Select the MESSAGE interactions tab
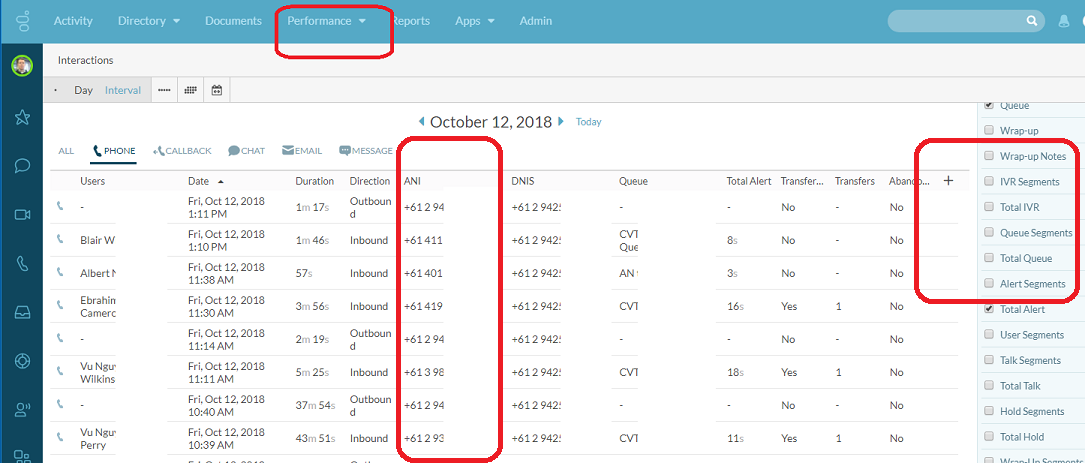 pos(365,151)
